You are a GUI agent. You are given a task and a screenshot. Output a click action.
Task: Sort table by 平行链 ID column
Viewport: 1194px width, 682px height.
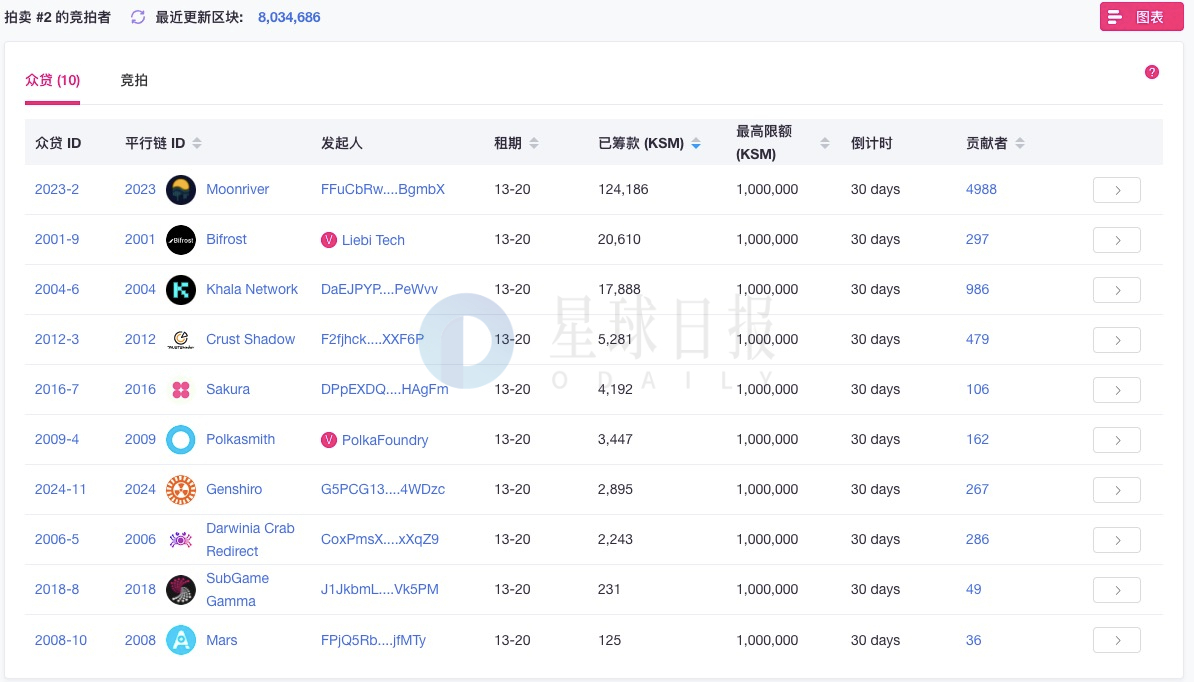(x=197, y=144)
